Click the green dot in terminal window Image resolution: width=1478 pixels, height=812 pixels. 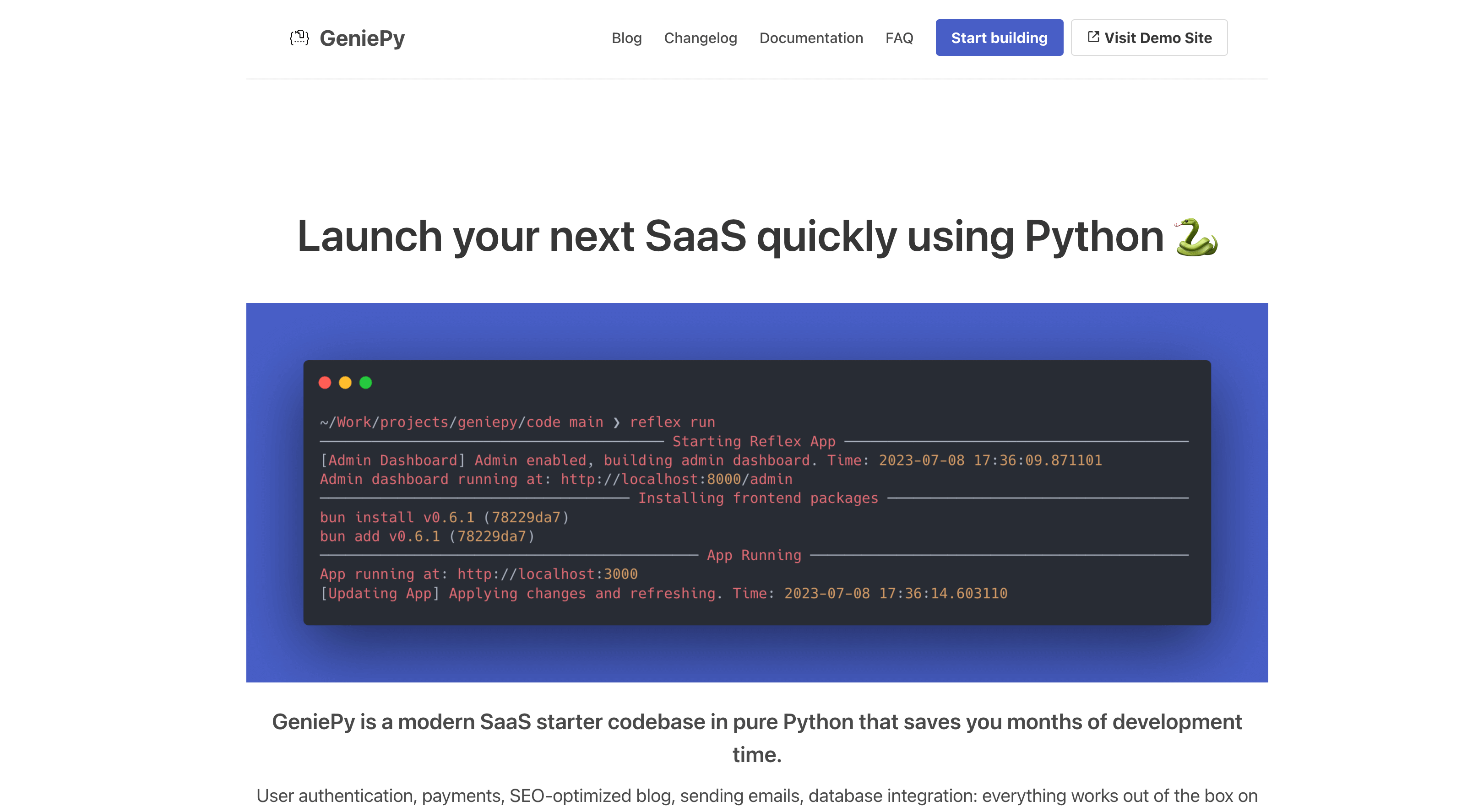pos(365,383)
